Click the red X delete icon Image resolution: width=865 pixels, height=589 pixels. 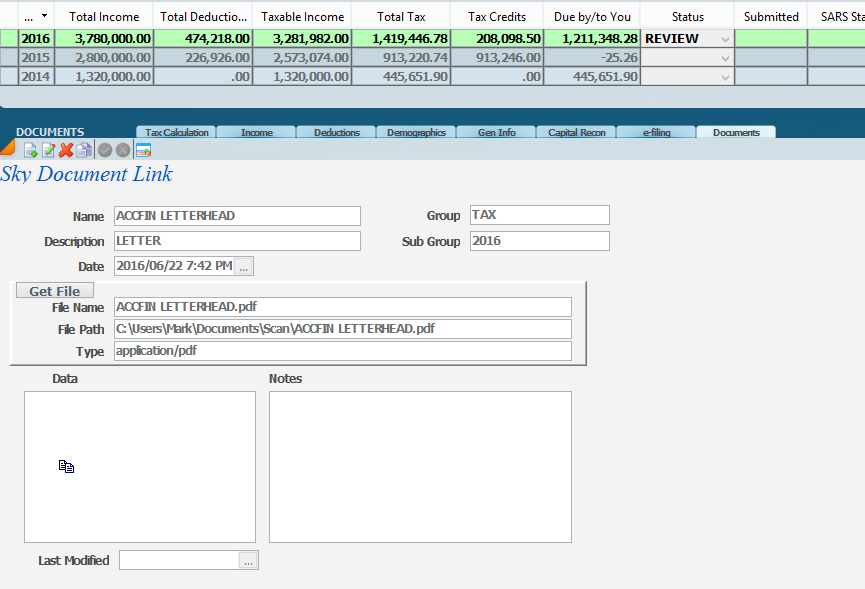(x=66, y=150)
